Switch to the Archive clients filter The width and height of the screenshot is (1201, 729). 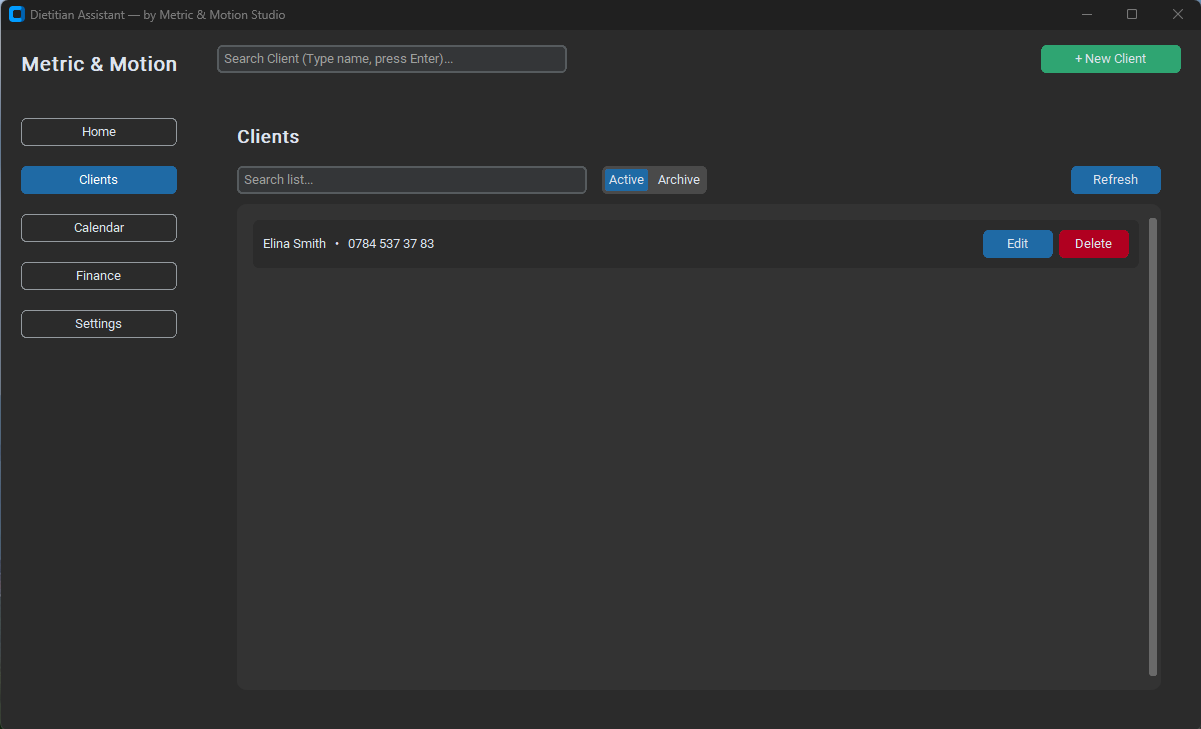click(x=679, y=180)
